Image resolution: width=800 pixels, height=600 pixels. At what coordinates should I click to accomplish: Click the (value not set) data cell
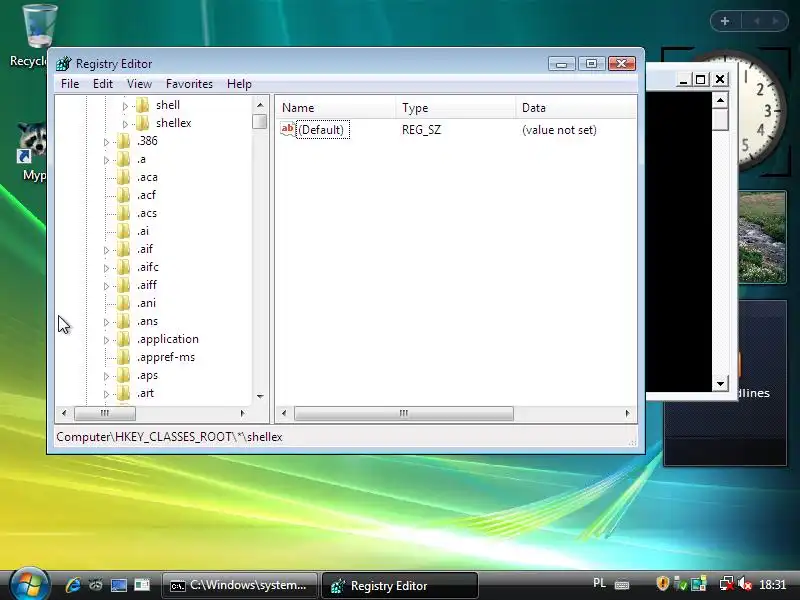tap(559, 130)
